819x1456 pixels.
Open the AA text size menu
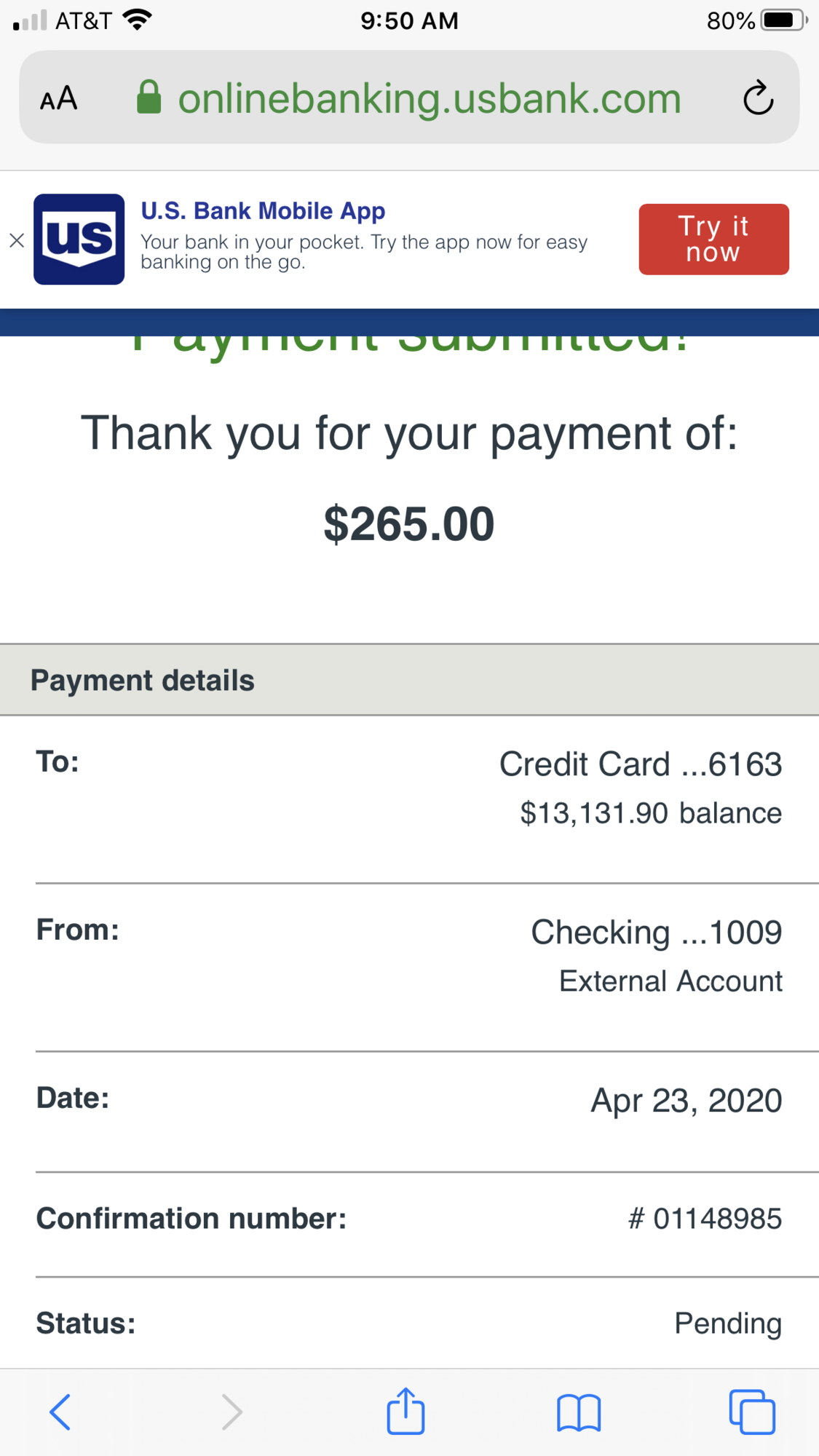click(58, 98)
